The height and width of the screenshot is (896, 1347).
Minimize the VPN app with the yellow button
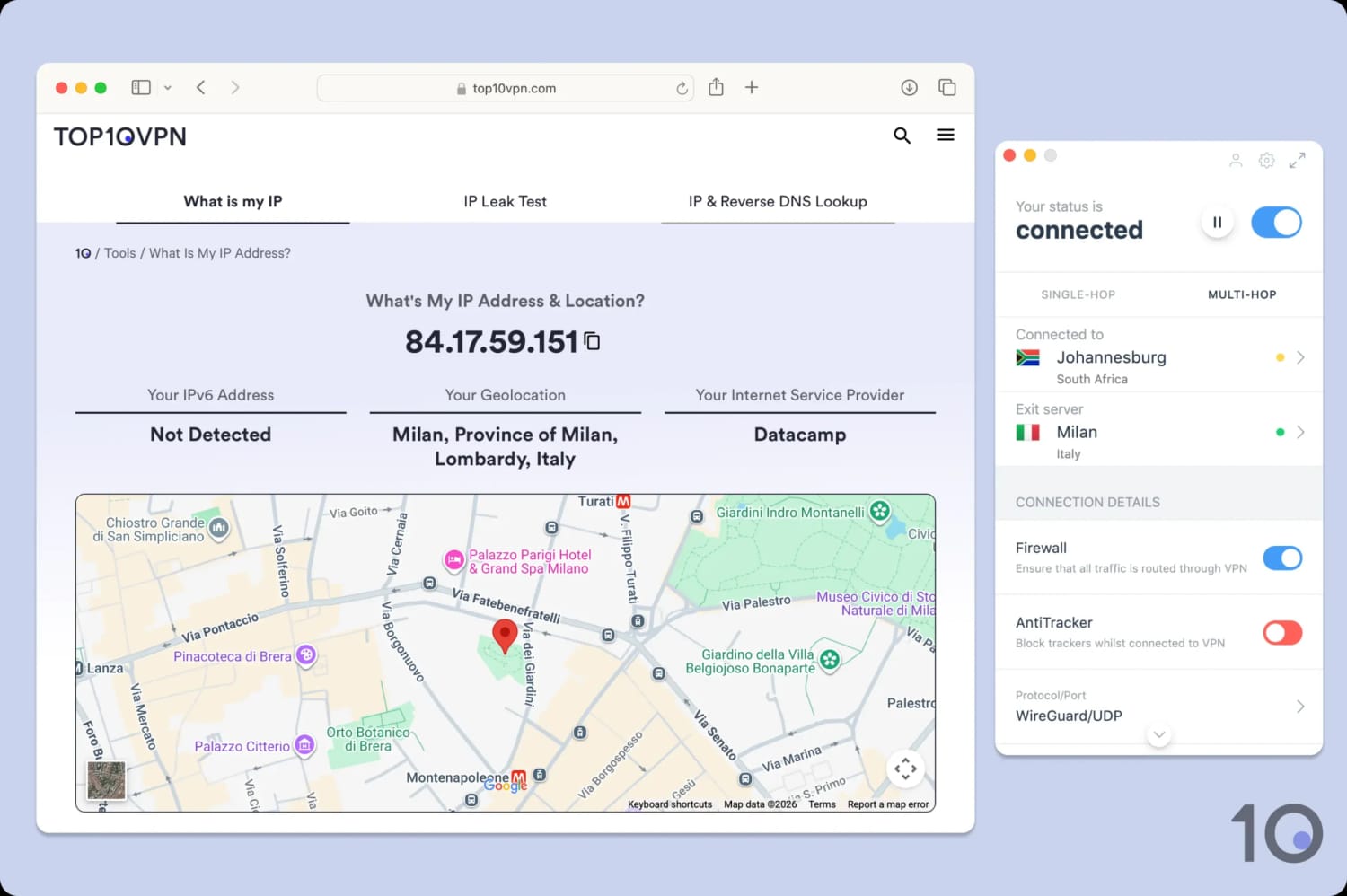1030,155
